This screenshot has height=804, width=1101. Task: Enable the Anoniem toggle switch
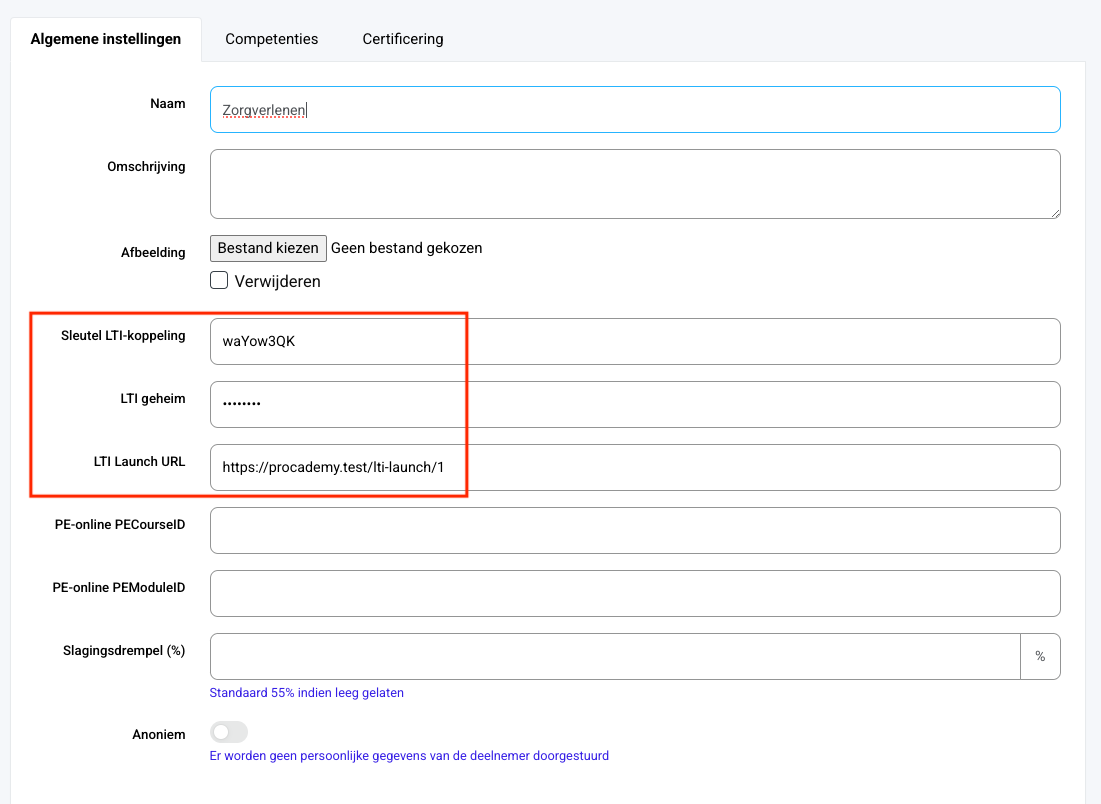pos(229,733)
